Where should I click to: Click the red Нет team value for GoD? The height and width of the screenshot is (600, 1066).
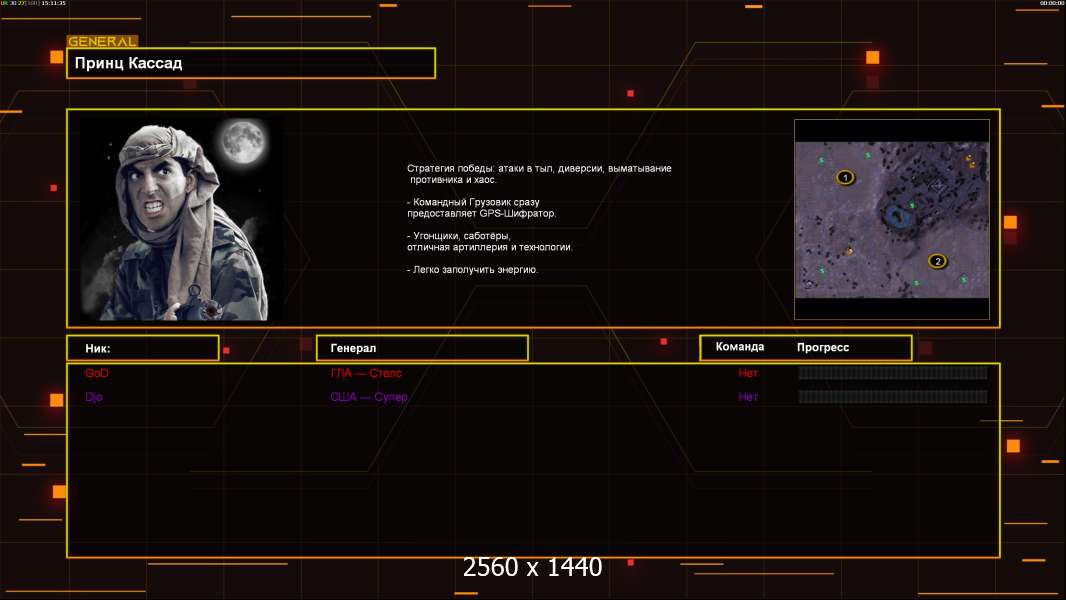[x=748, y=373]
